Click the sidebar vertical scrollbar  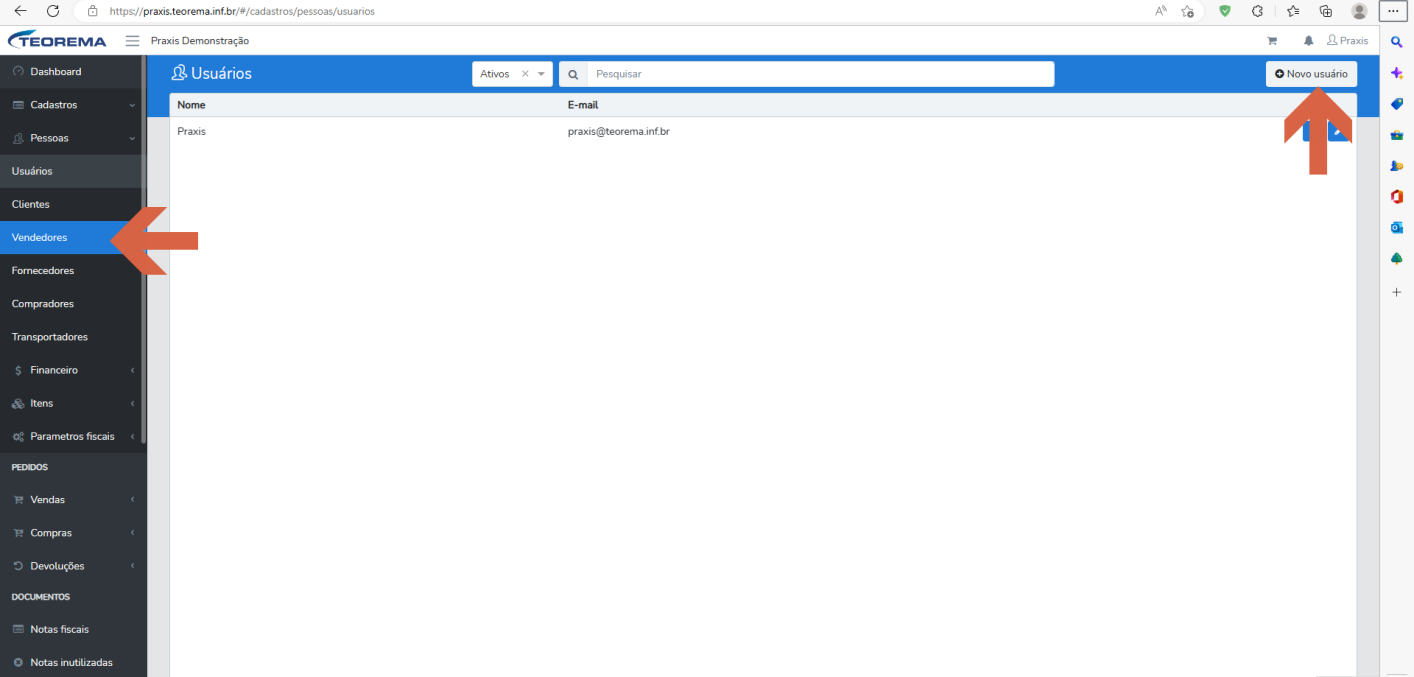click(x=144, y=250)
